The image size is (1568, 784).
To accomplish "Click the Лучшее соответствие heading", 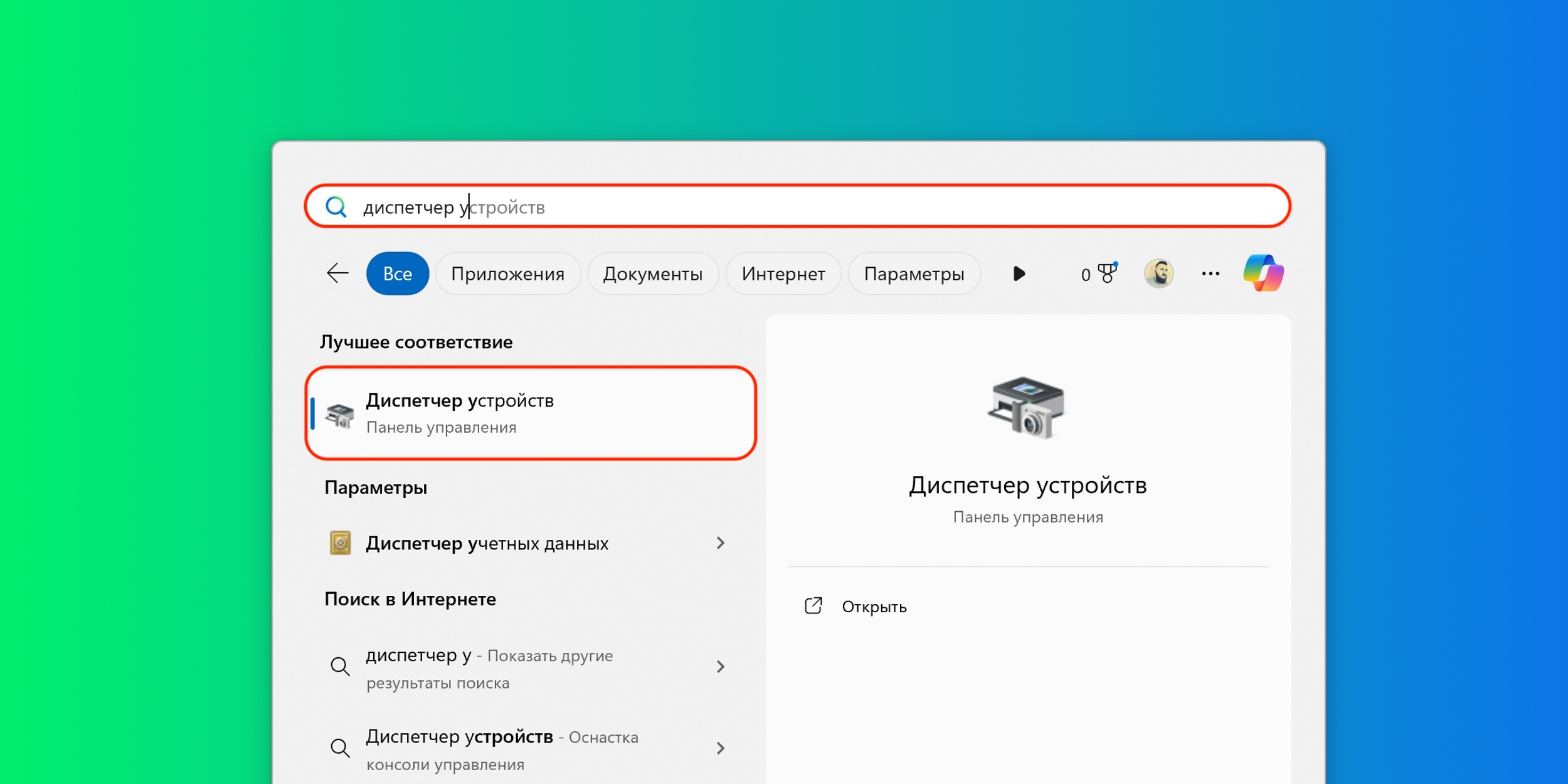I will (x=416, y=342).
